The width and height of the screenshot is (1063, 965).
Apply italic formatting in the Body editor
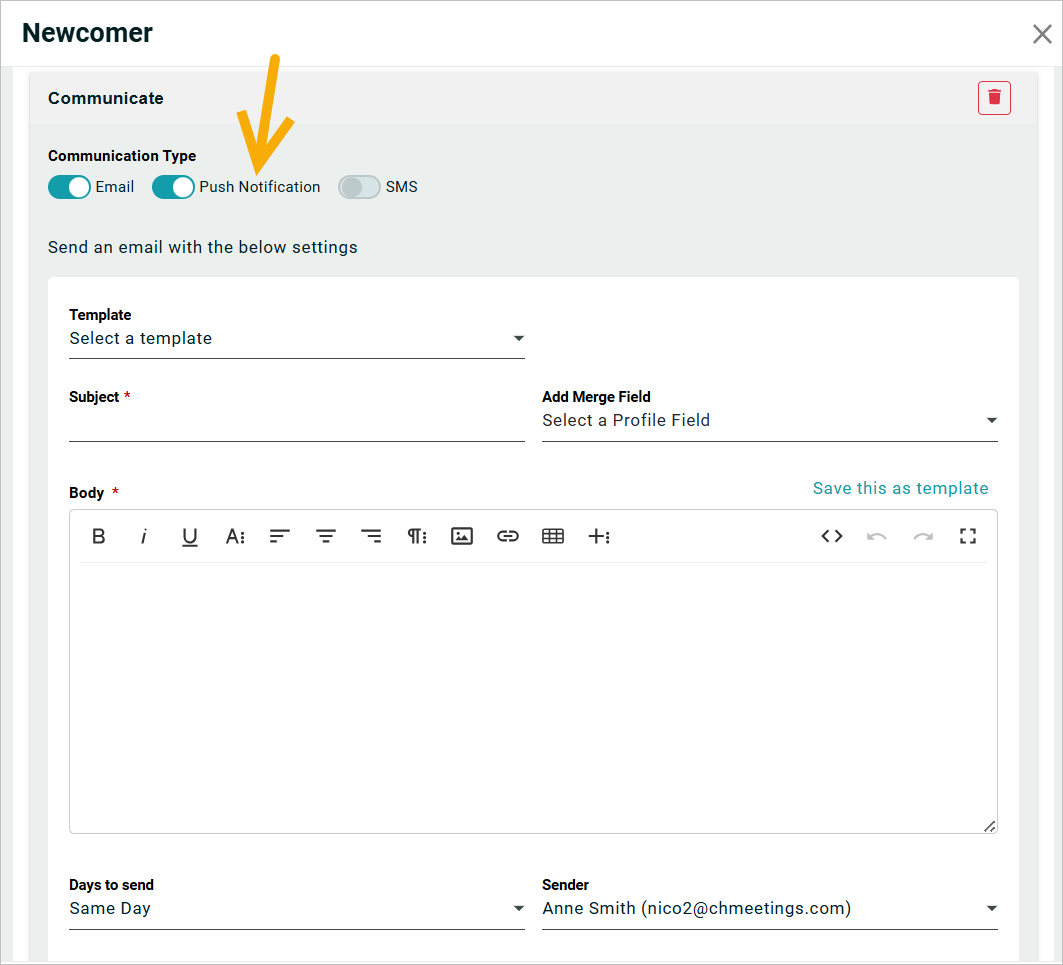tap(144, 536)
